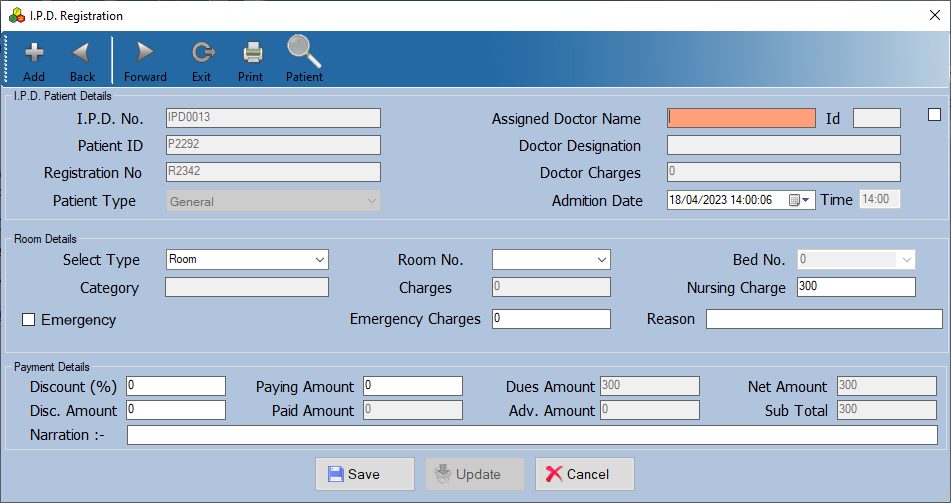Viewport: 951px width, 503px height.
Task: Click the Time field showing 14:00
Action: tap(879, 200)
